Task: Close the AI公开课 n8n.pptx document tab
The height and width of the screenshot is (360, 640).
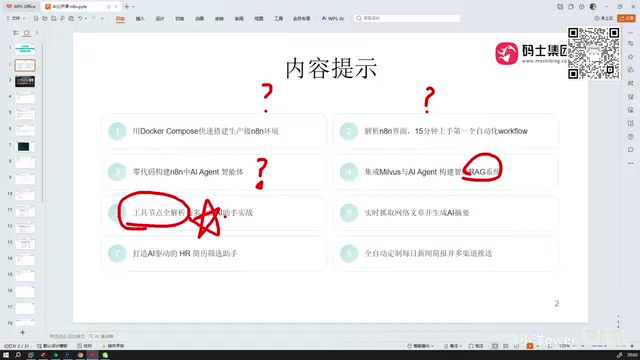Action: (116, 7)
